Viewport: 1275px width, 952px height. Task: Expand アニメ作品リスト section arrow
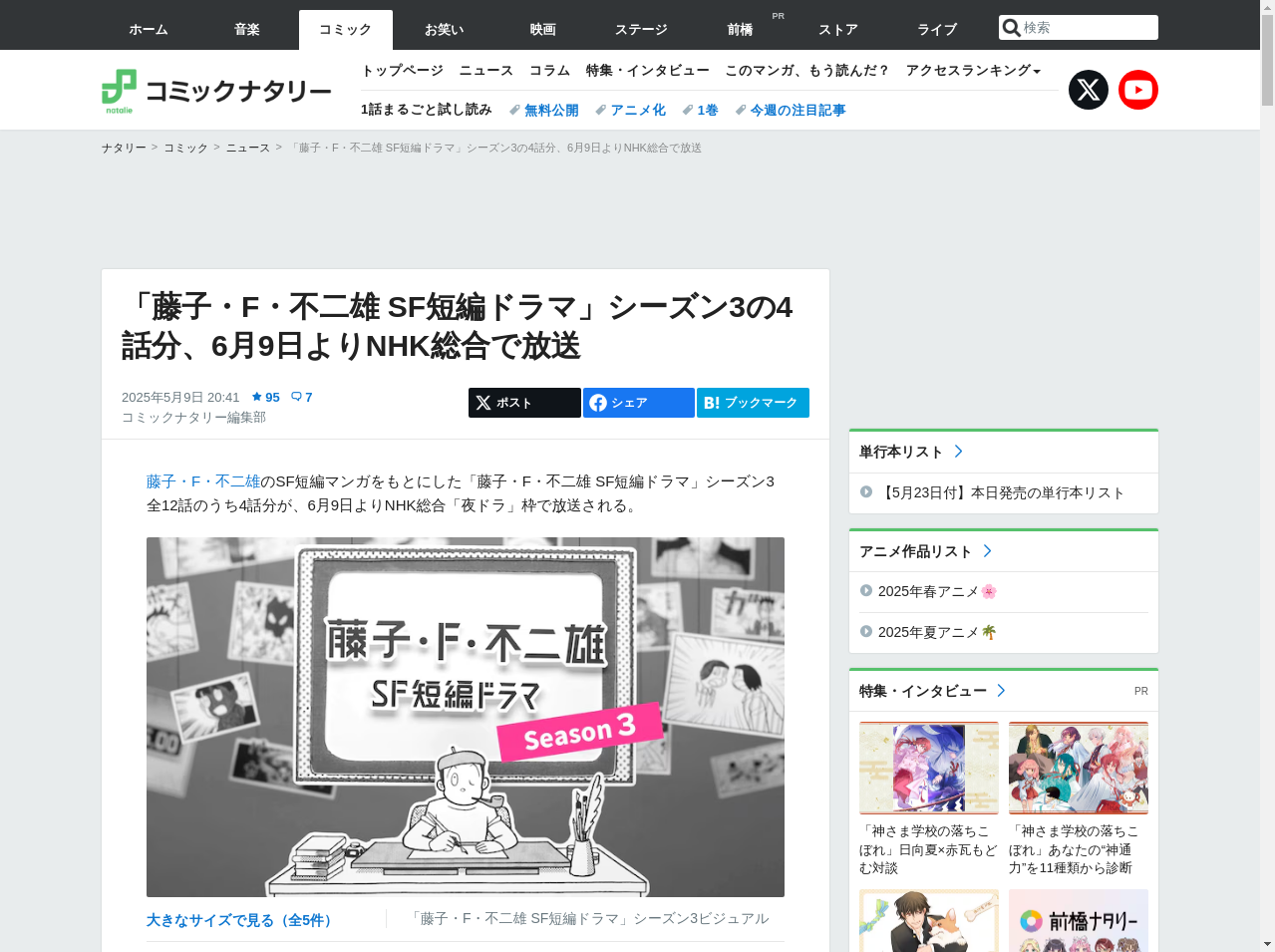pyautogui.click(x=987, y=551)
